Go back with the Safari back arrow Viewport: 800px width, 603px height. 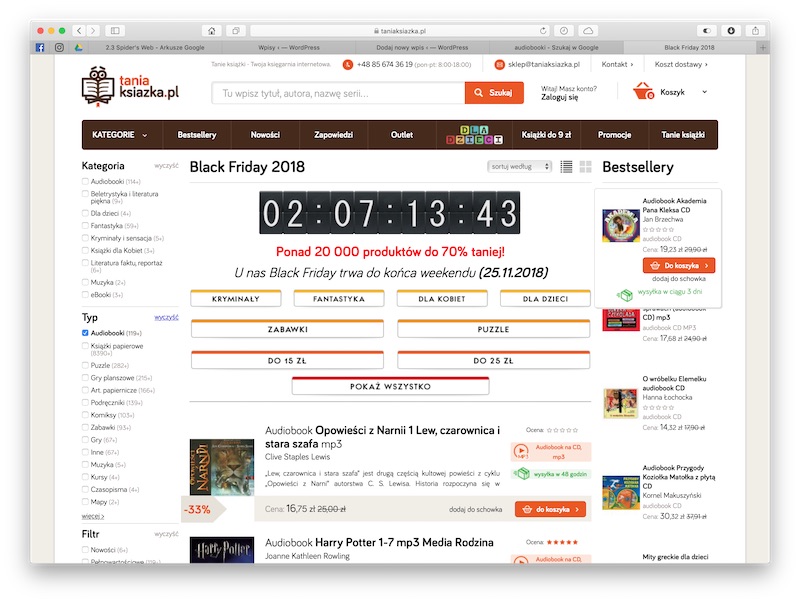[79, 31]
